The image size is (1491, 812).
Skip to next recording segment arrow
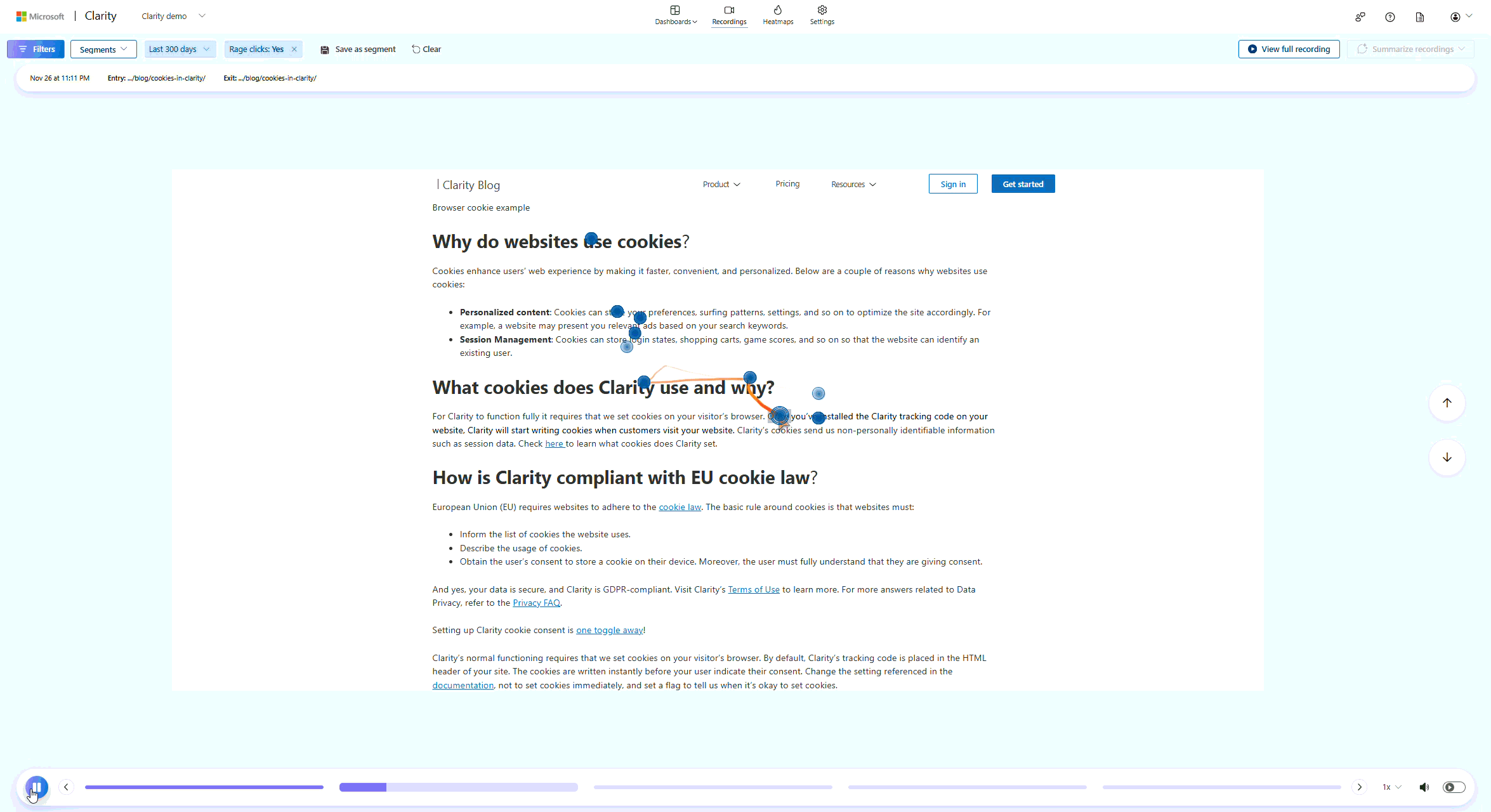(x=1359, y=787)
